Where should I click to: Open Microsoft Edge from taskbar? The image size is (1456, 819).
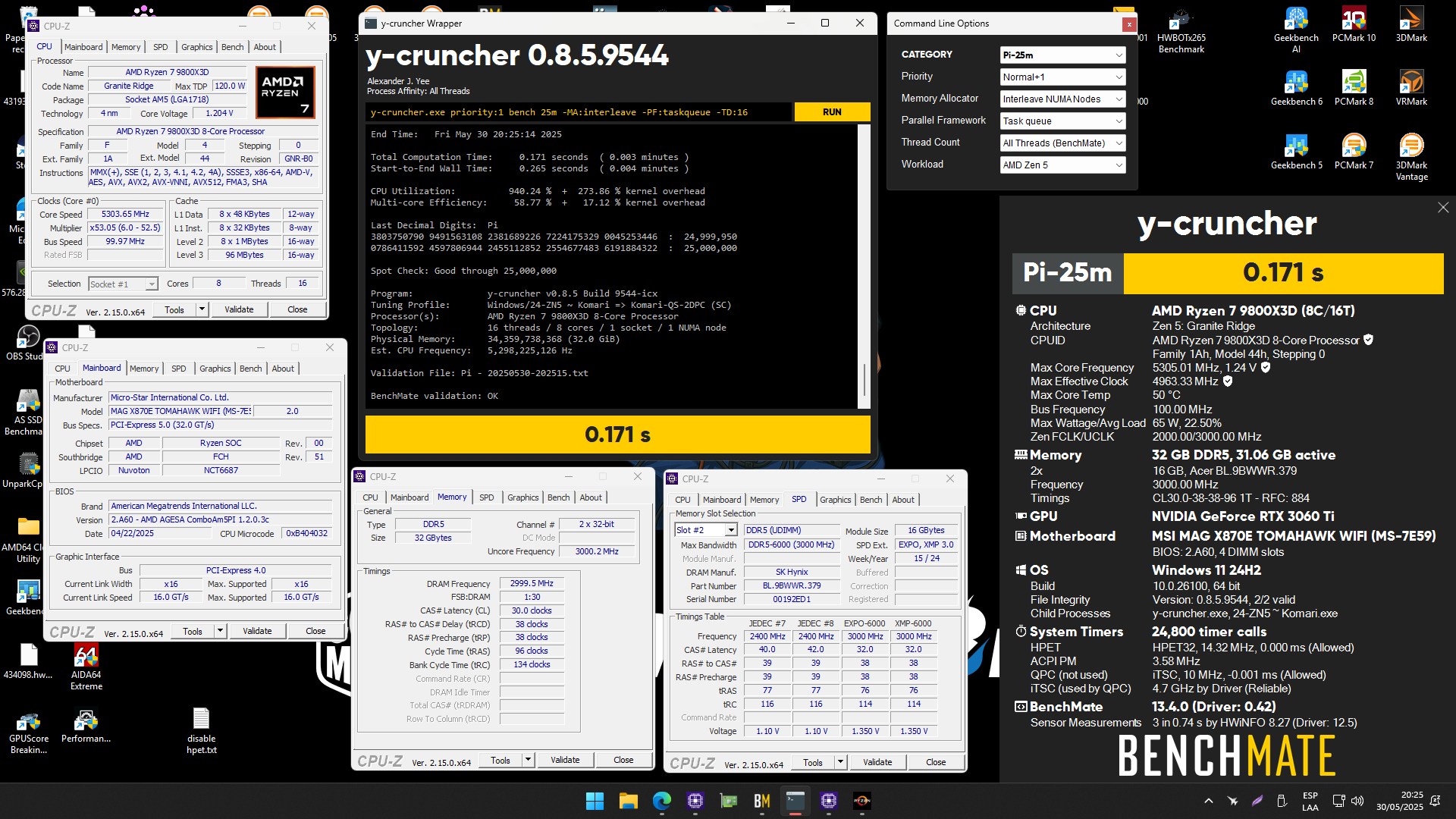[662, 801]
